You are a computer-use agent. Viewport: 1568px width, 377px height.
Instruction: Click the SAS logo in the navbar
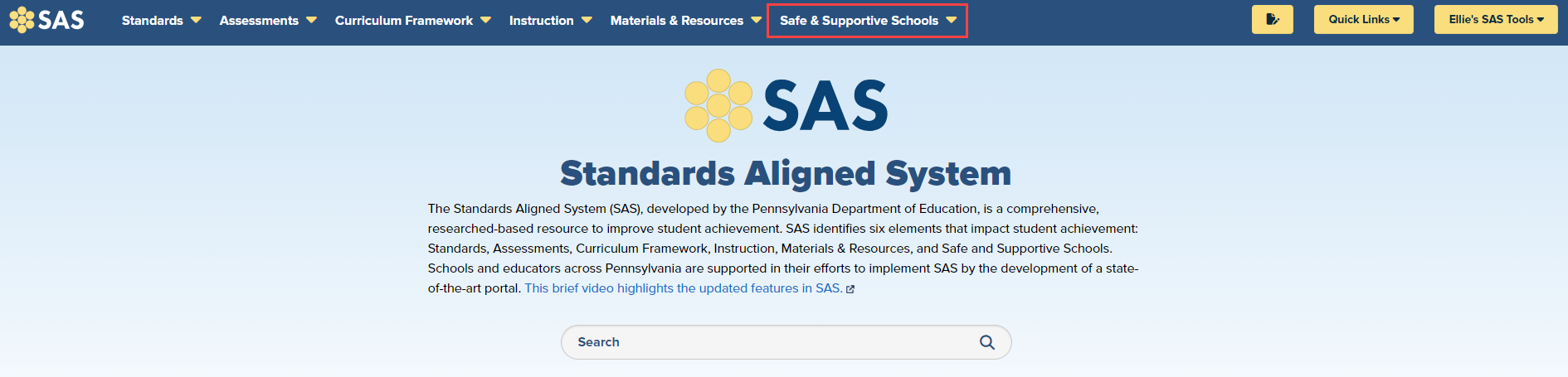46,20
